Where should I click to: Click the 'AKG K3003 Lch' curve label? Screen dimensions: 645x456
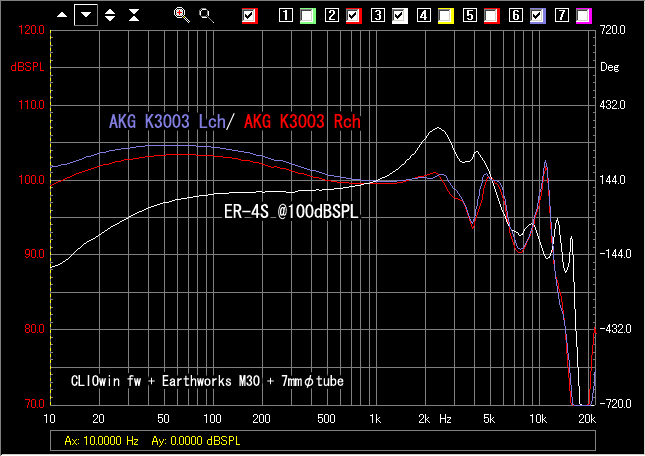coord(167,122)
